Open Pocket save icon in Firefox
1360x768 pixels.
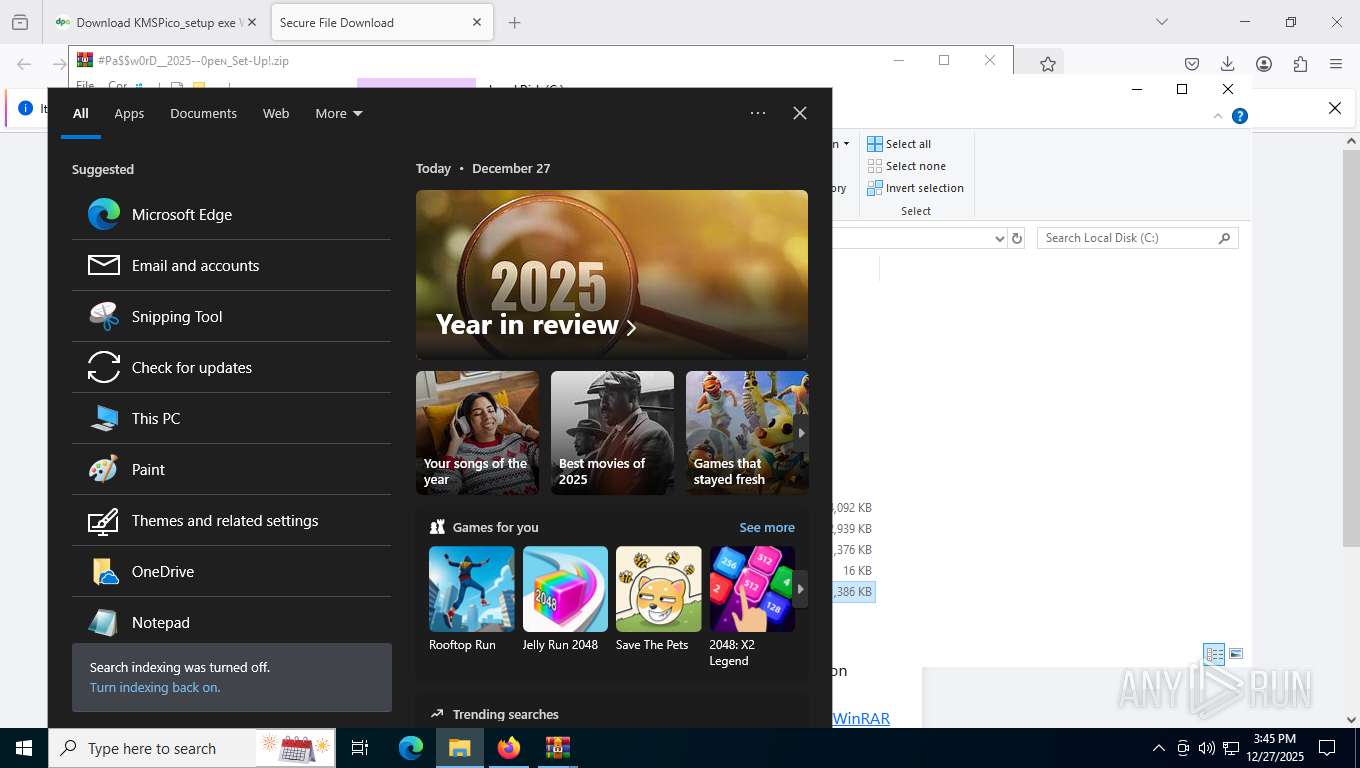click(x=1191, y=64)
